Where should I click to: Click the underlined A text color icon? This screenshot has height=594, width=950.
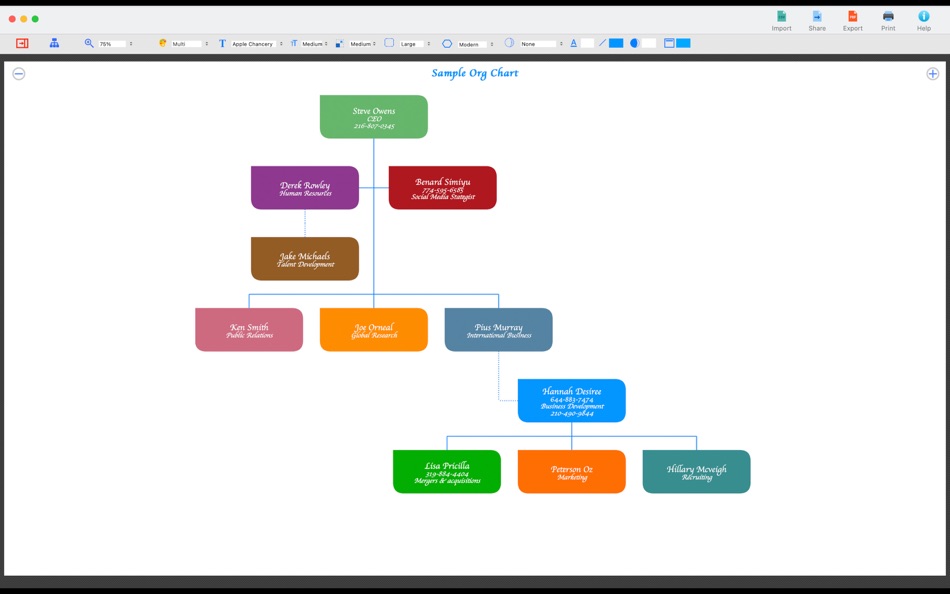[573, 43]
